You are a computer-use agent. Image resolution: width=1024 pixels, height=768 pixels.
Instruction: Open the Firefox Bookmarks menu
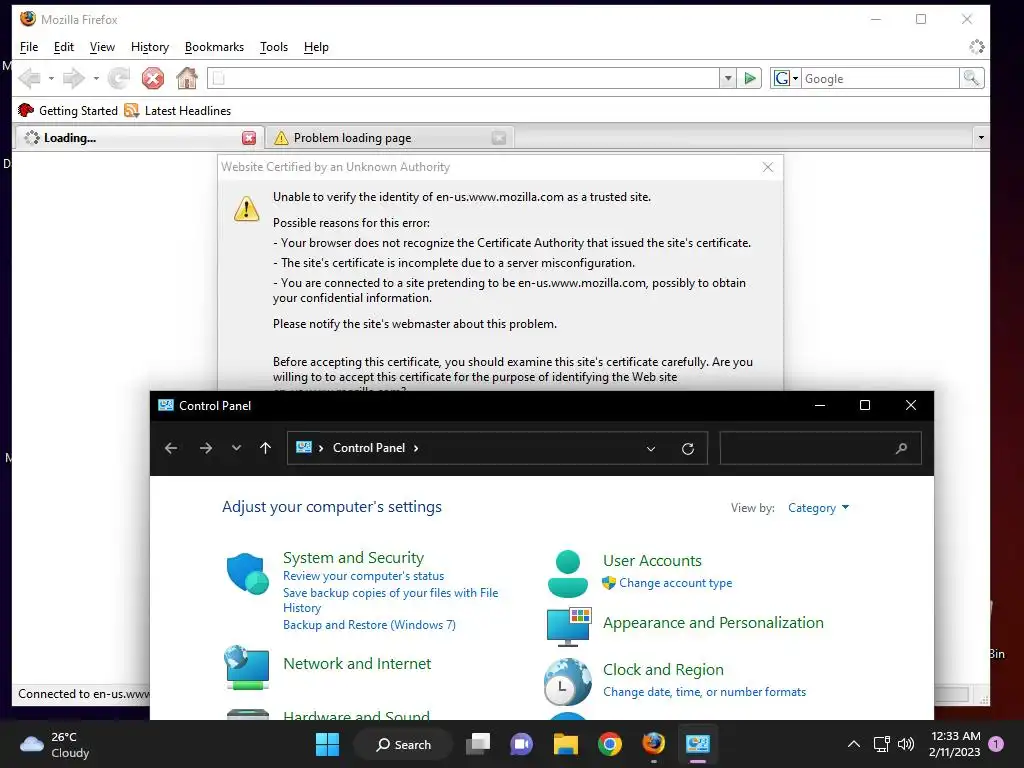pyautogui.click(x=214, y=47)
